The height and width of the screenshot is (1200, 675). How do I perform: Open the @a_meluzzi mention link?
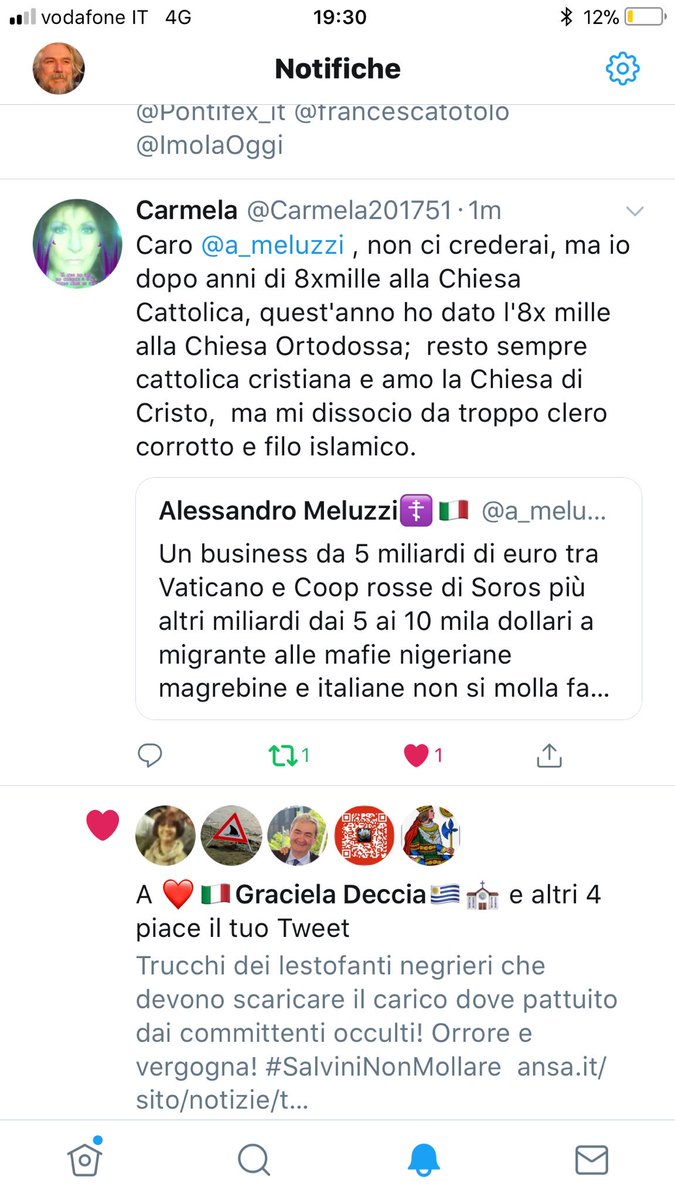(x=272, y=245)
